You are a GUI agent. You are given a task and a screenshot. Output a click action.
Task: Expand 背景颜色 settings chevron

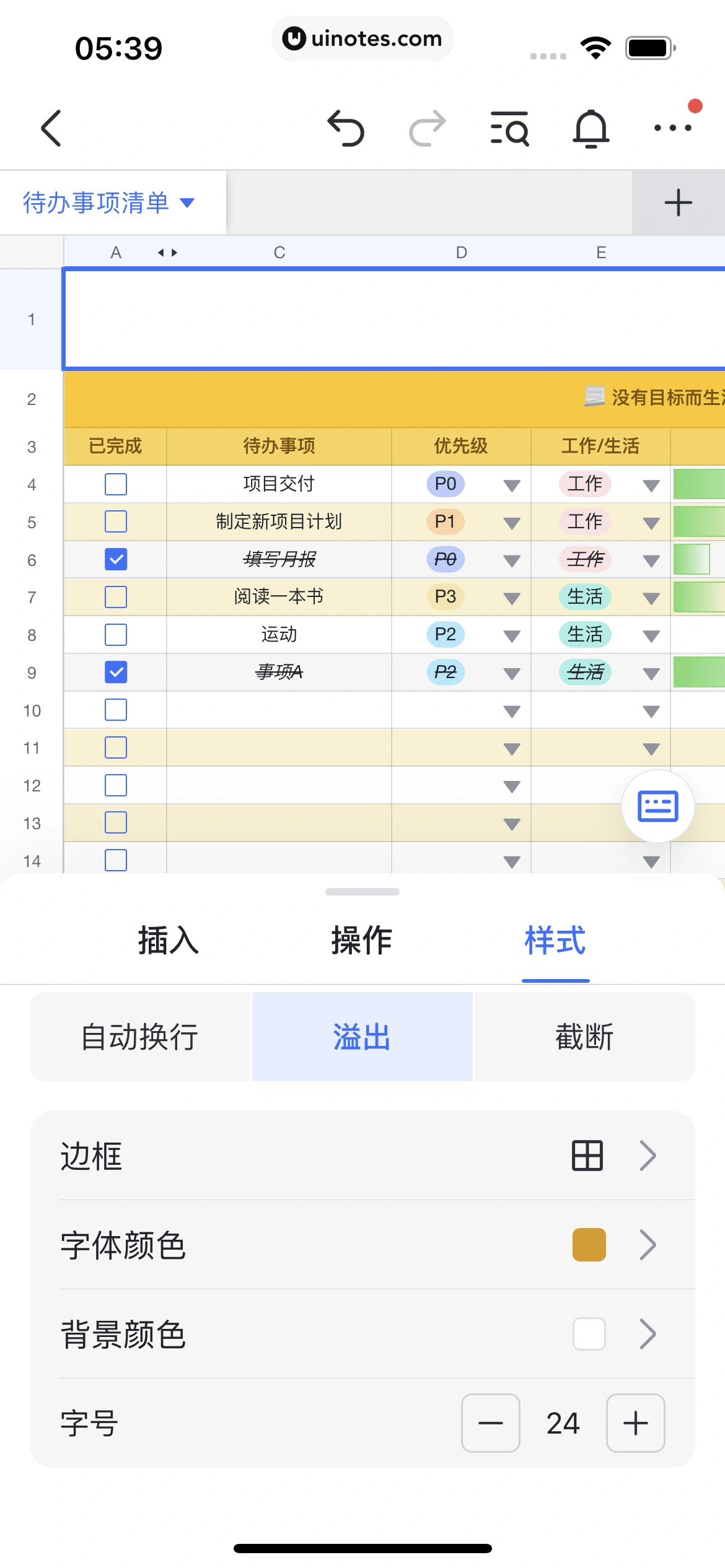coord(648,1334)
